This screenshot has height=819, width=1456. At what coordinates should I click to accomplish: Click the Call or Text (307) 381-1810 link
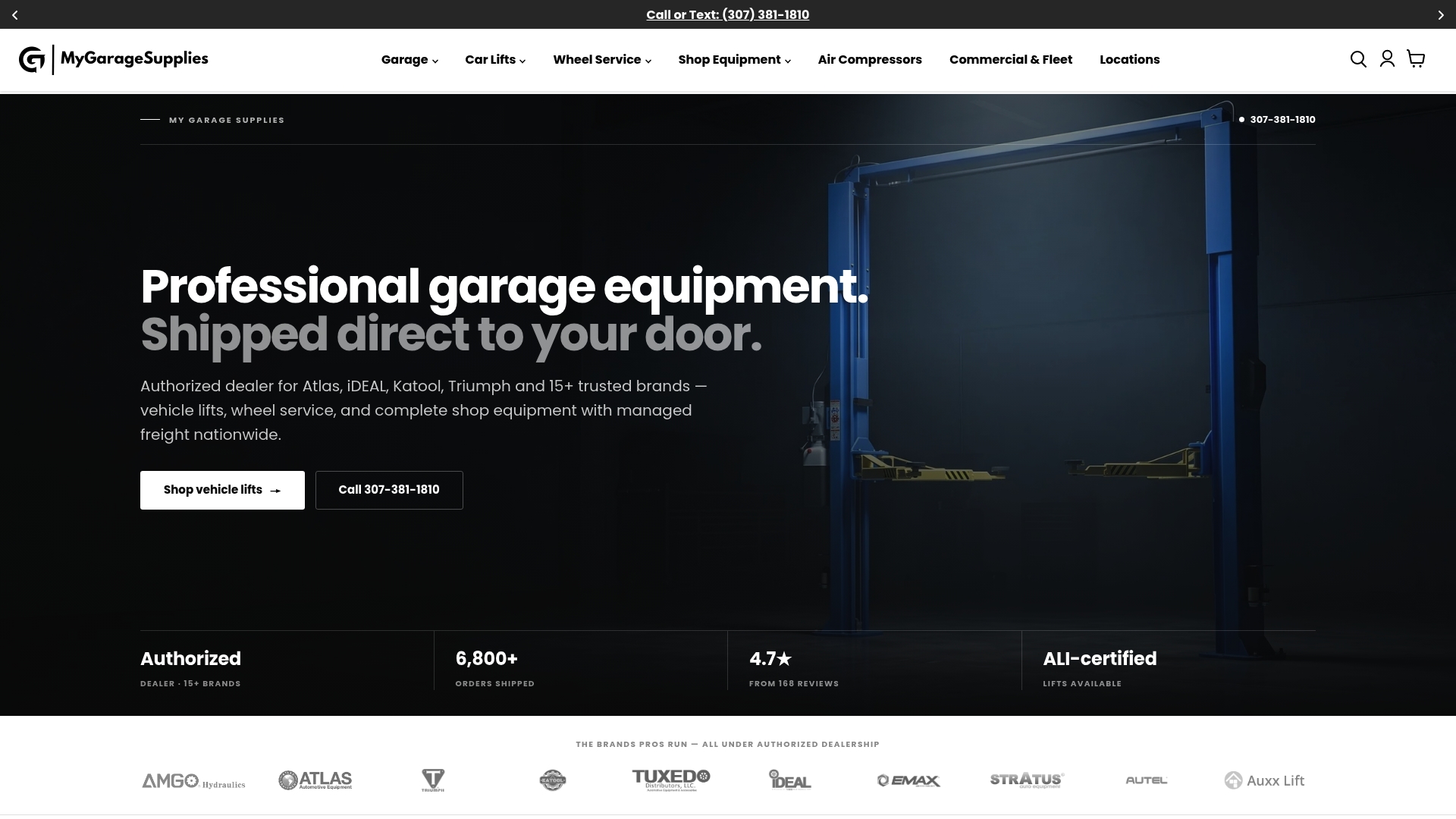pos(727,15)
